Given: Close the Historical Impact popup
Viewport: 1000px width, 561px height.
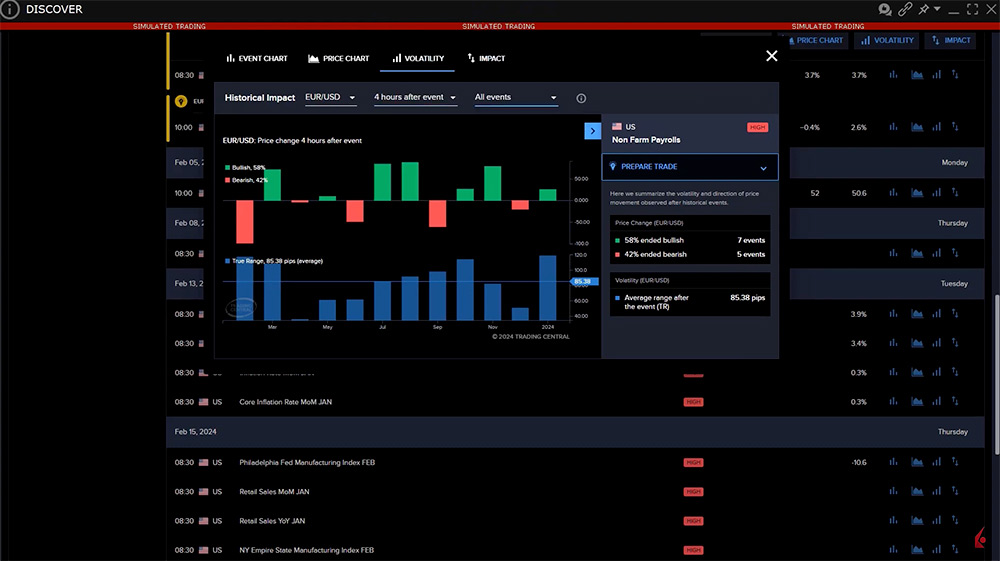Looking at the screenshot, I should [771, 56].
